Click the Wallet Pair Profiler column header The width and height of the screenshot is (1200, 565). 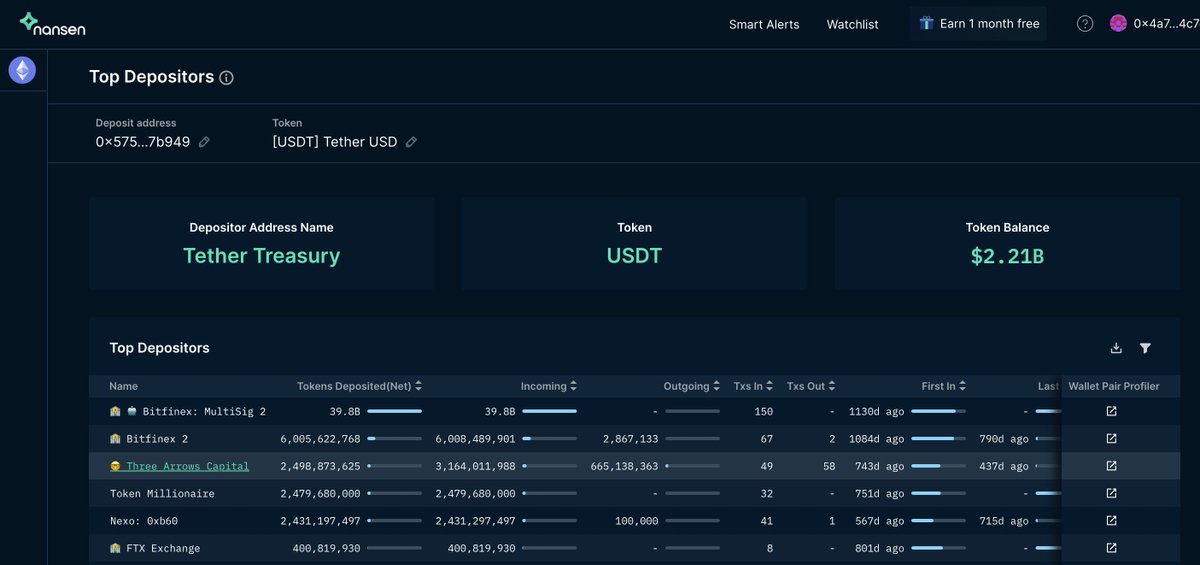pos(1114,386)
